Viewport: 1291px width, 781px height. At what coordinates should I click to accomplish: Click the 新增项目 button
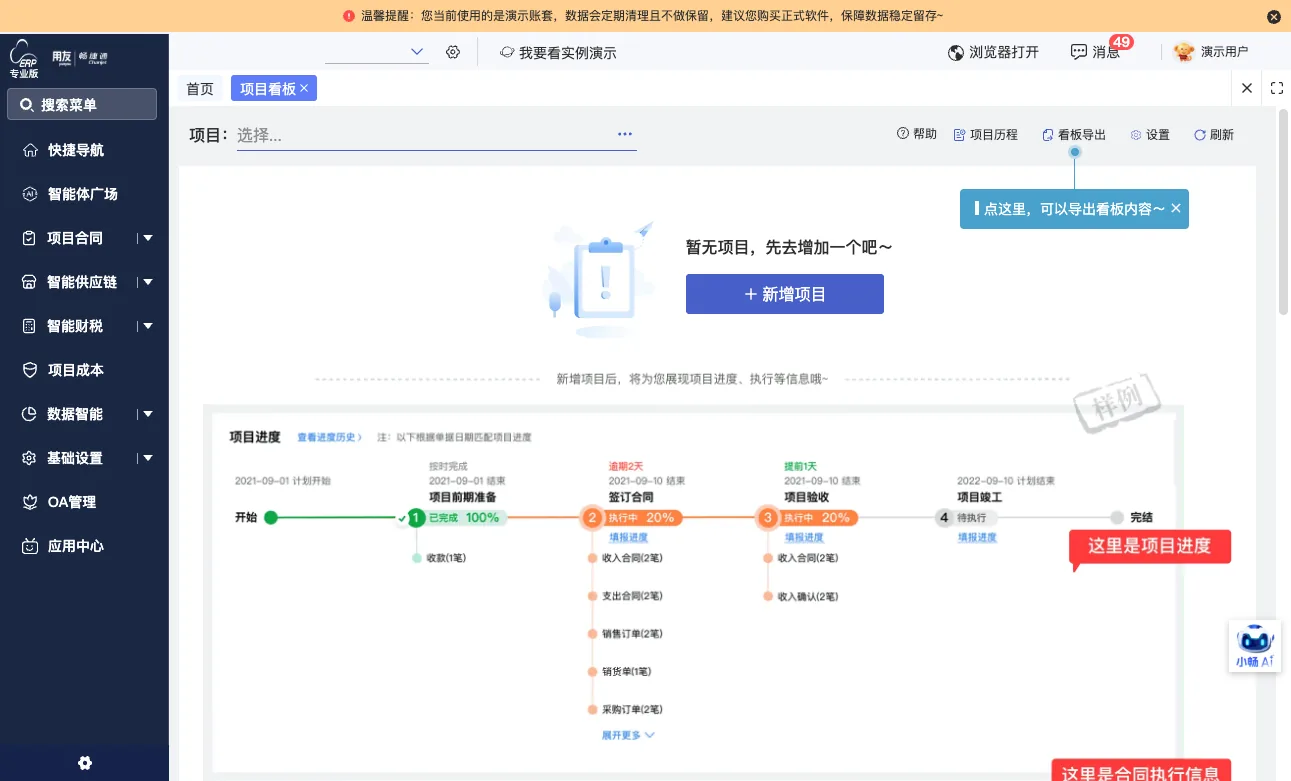tap(785, 294)
